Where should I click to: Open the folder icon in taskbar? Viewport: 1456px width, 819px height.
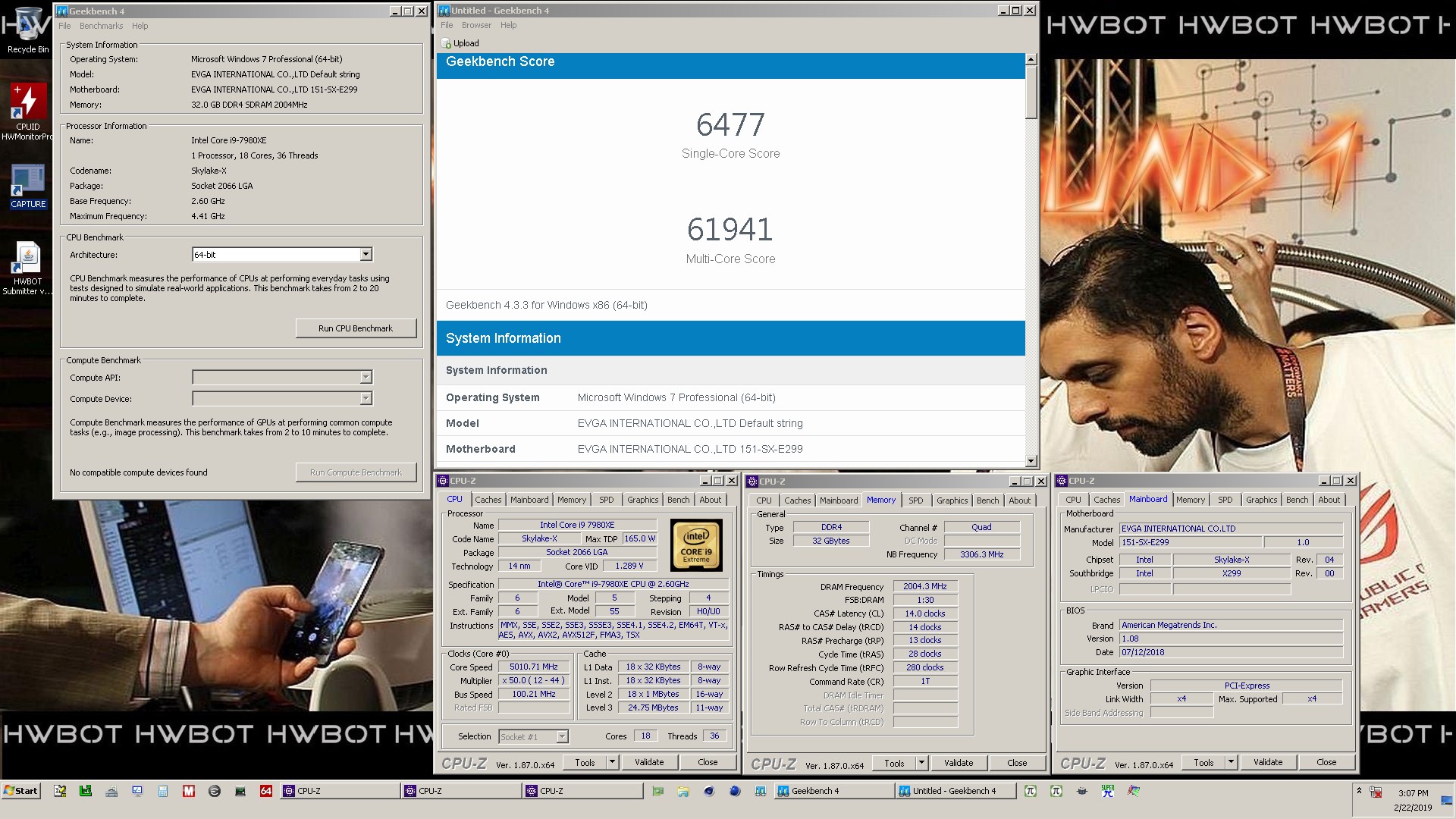click(683, 791)
